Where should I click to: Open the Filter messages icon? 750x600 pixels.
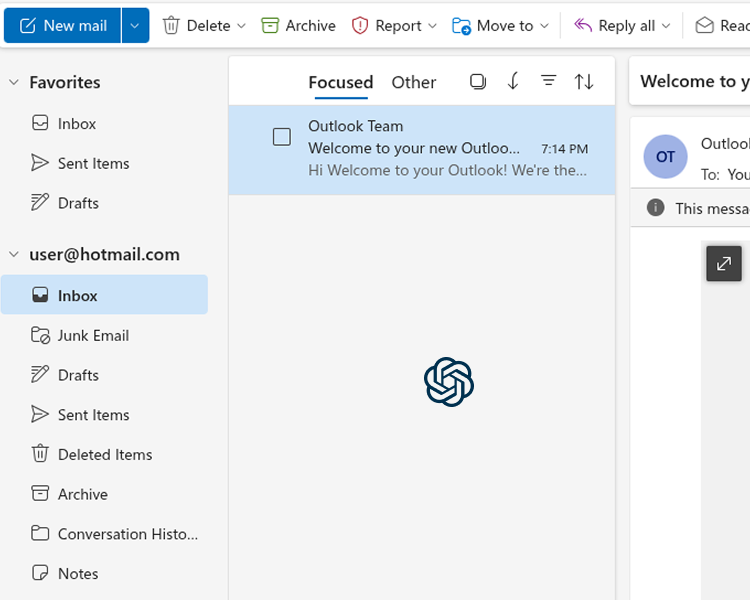548,82
